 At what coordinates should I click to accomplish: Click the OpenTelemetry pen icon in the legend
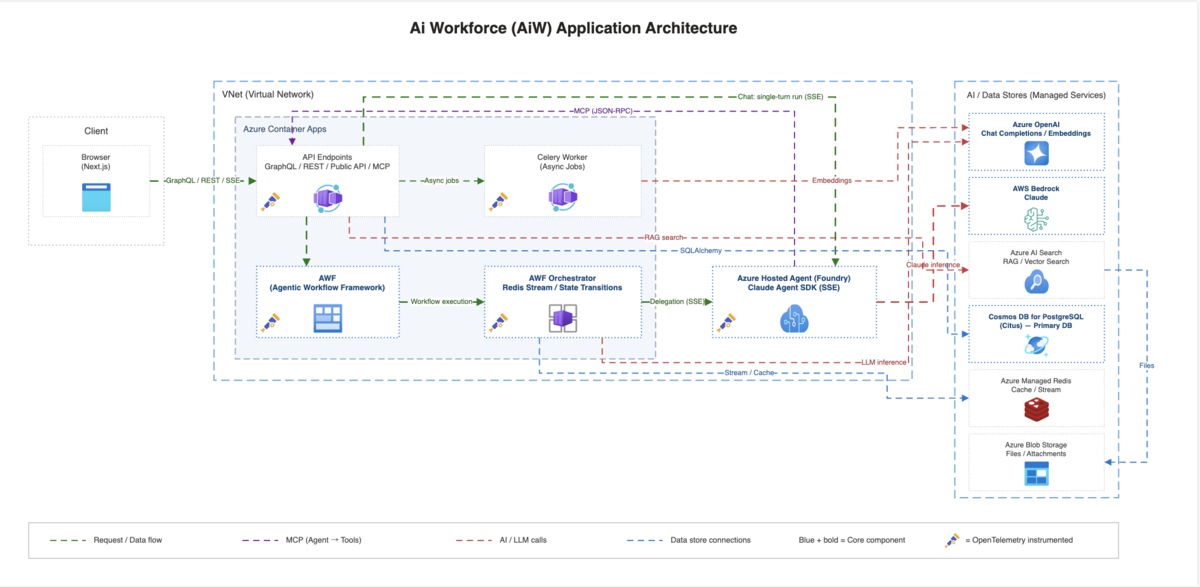(953, 539)
